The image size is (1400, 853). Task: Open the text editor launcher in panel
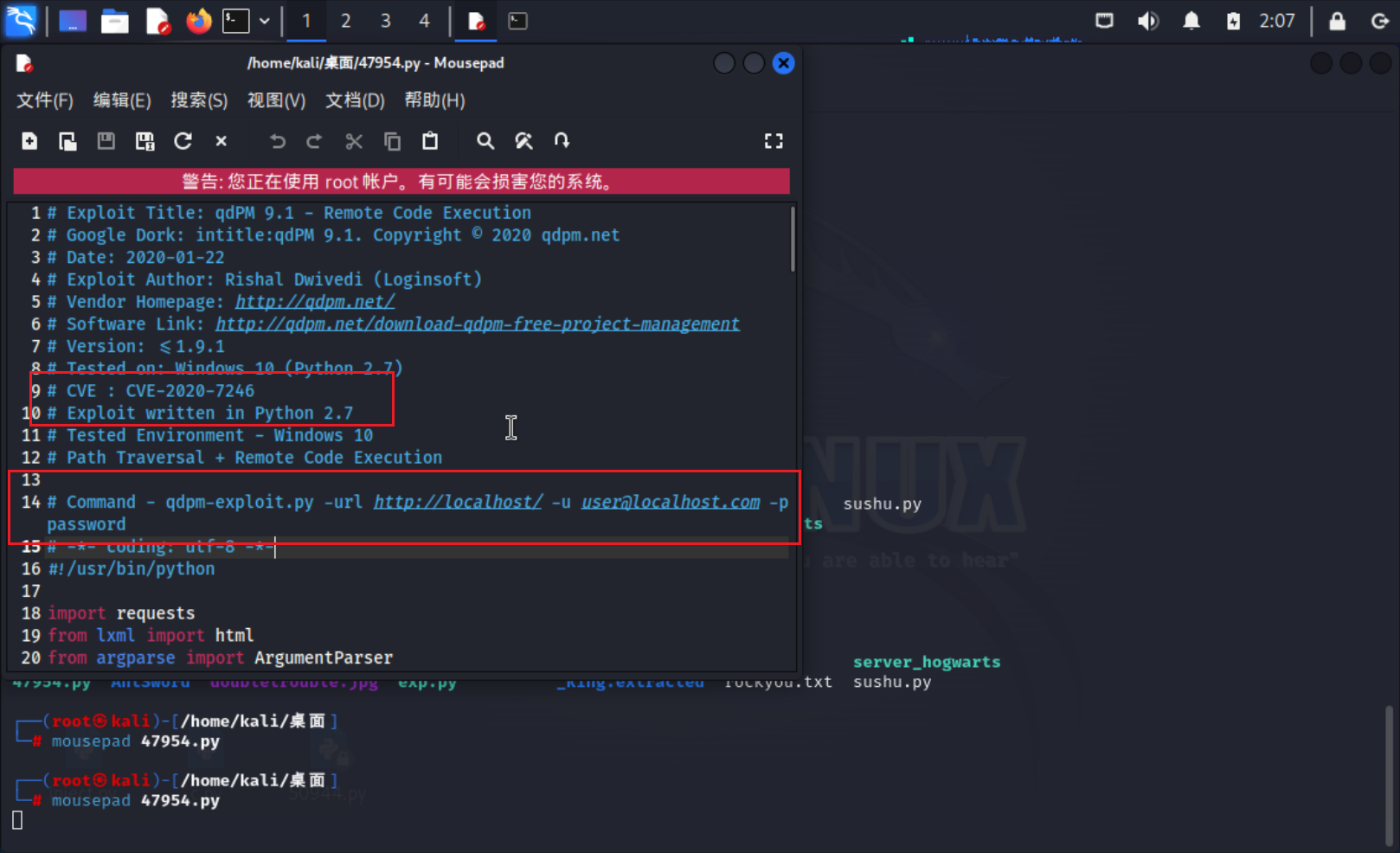pyautogui.click(x=157, y=21)
